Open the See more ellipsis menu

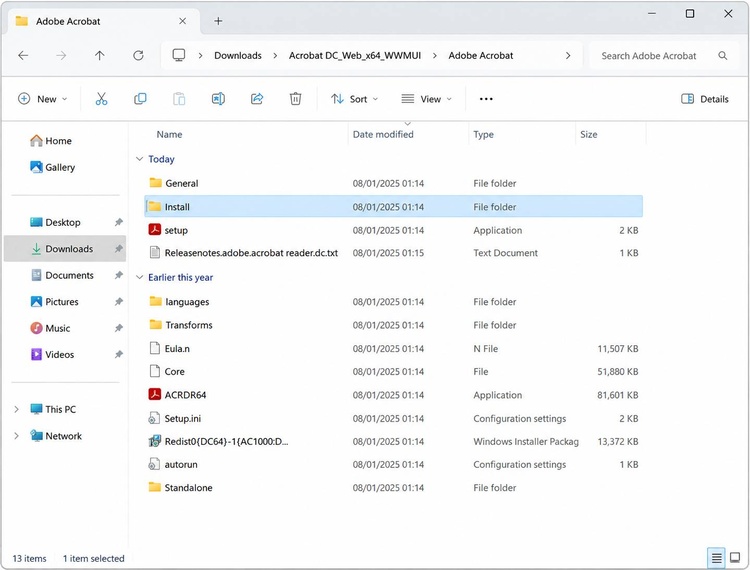tap(486, 99)
